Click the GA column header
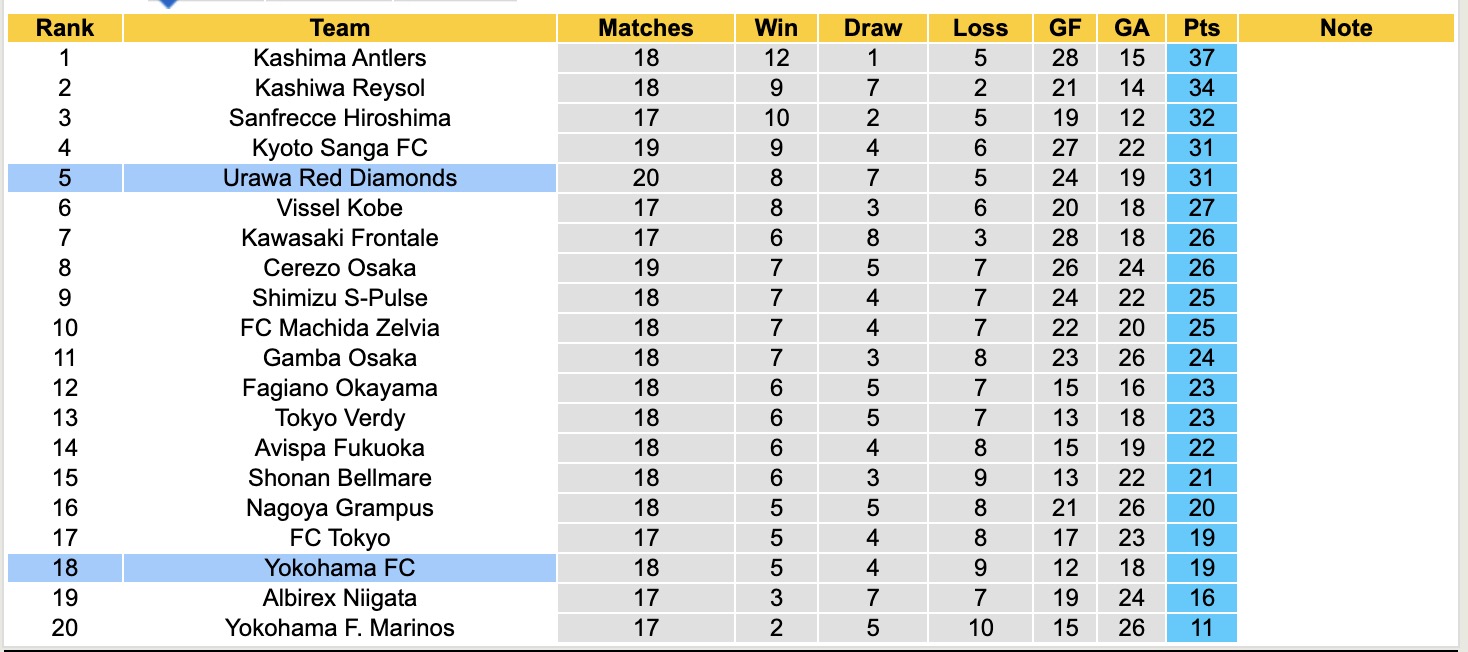 click(x=1131, y=28)
